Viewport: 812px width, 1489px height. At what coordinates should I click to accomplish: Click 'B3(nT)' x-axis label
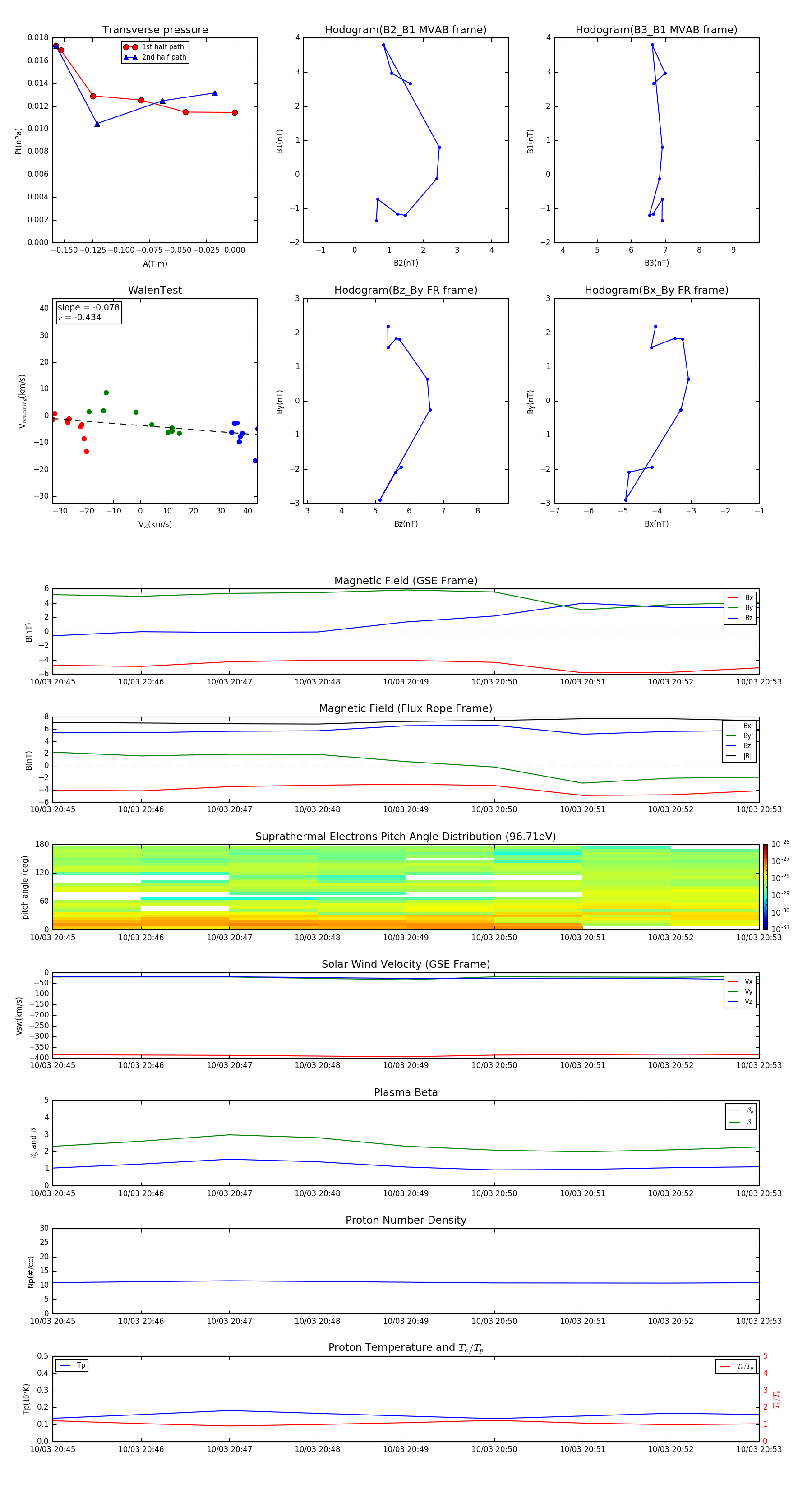(656, 263)
